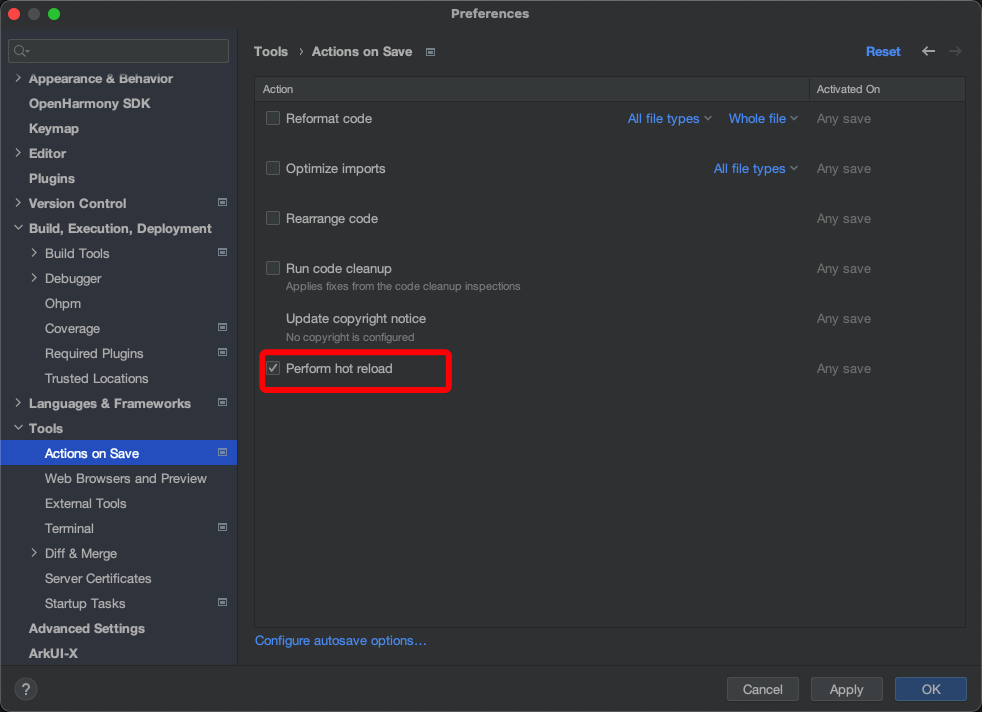Image resolution: width=982 pixels, height=712 pixels.
Task: Click the back navigation arrow icon
Action: 928,51
